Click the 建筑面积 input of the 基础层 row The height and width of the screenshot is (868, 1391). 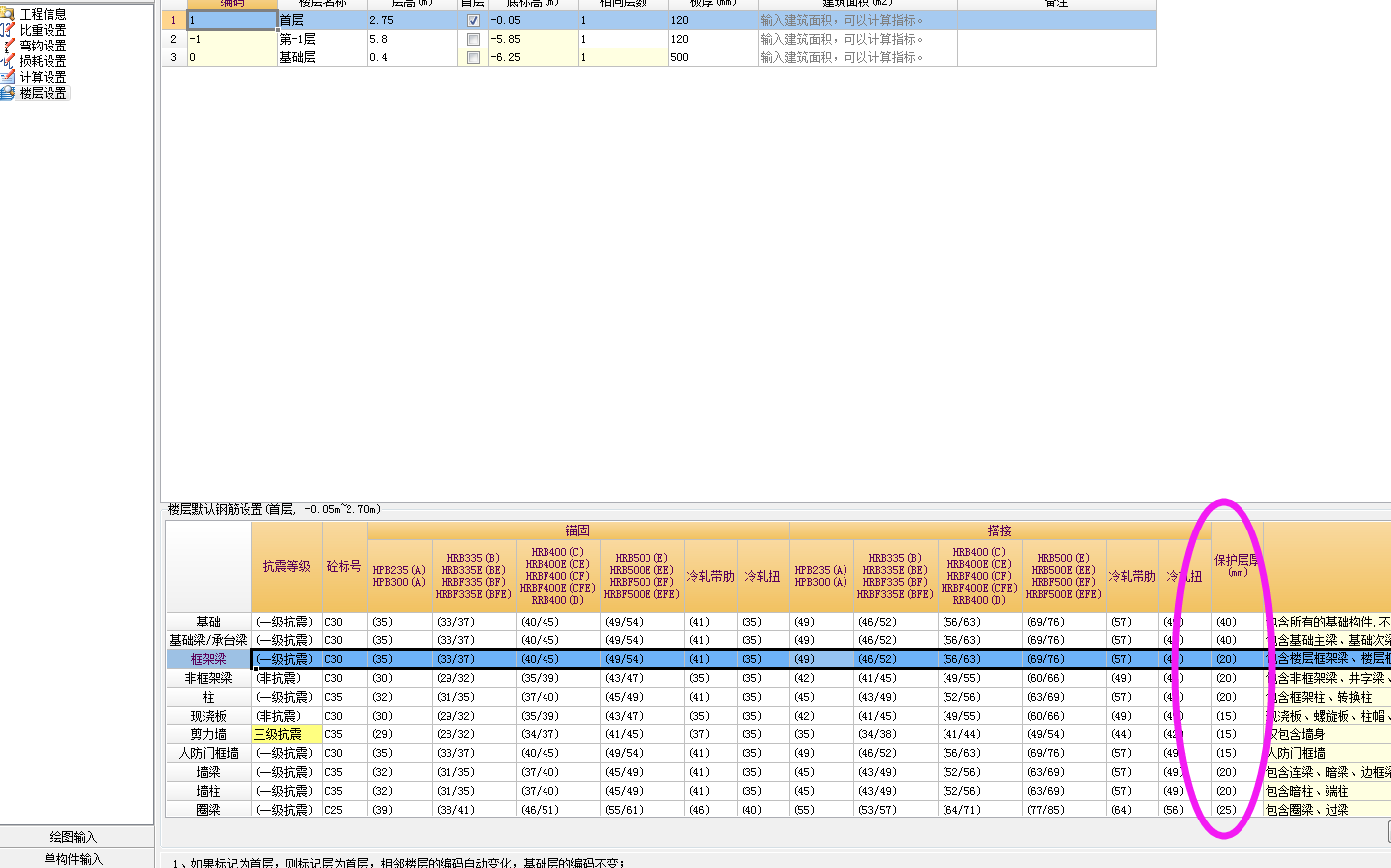click(x=857, y=57)
